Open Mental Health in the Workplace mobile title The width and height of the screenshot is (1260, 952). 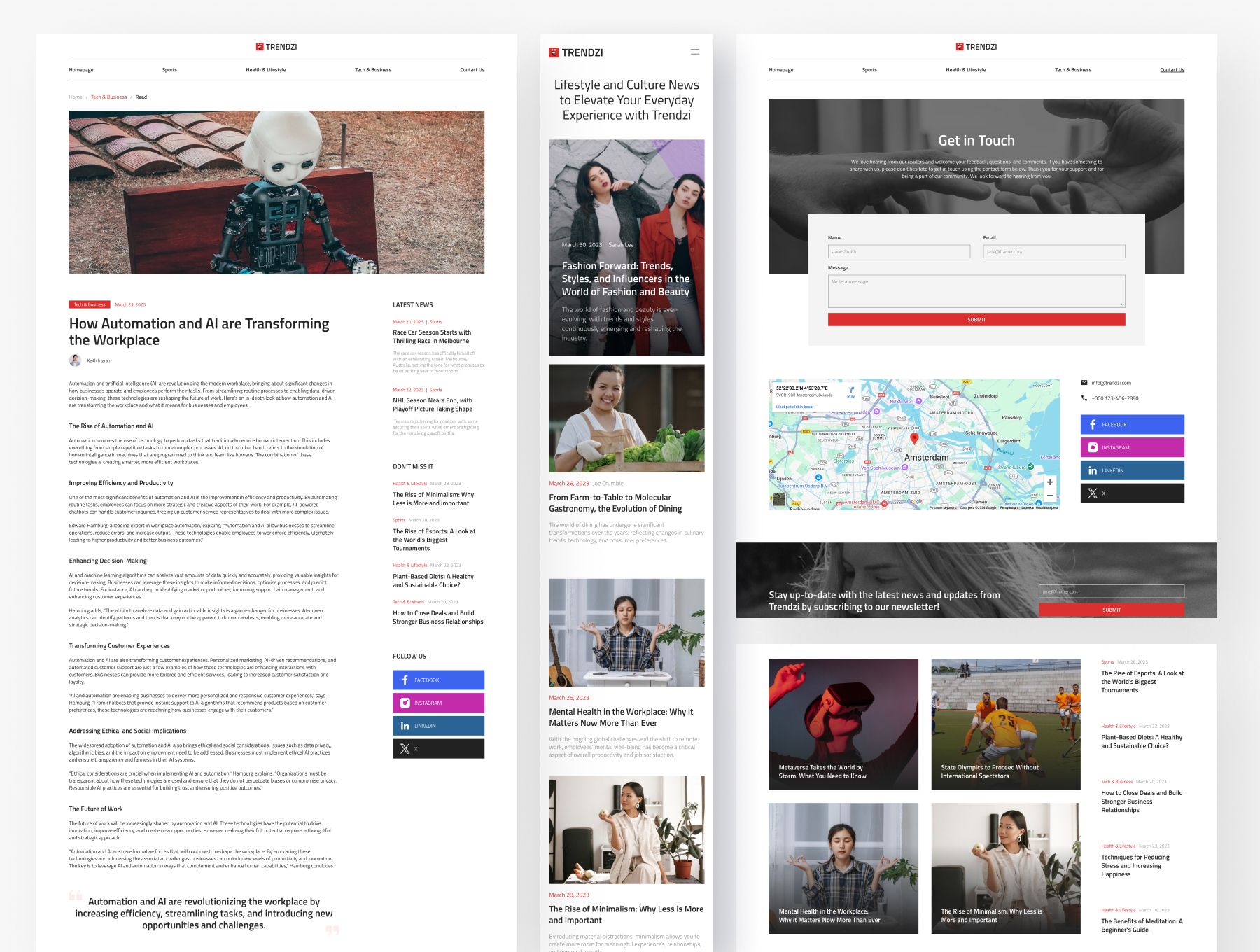[x=621, y=717]
